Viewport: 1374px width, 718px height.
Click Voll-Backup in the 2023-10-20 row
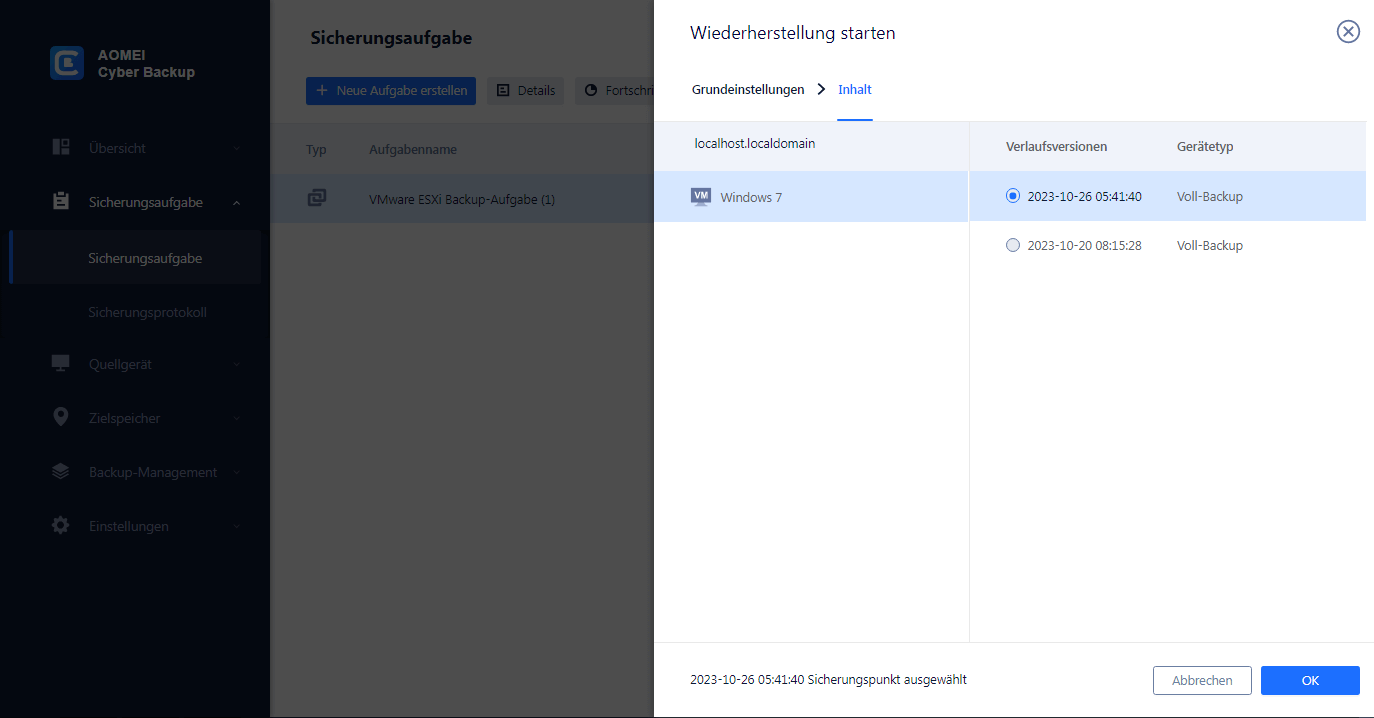(1210, 245)
